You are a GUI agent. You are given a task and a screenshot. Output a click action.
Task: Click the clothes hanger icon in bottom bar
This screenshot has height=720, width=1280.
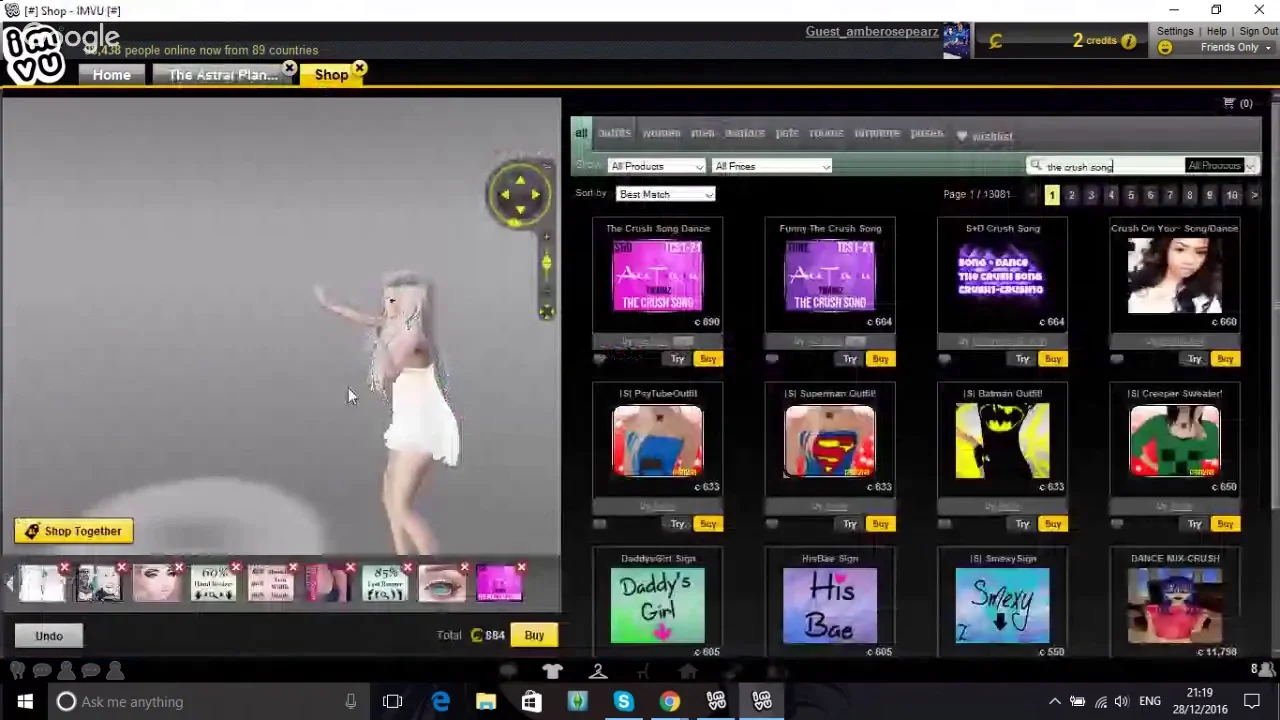[598, 672]
